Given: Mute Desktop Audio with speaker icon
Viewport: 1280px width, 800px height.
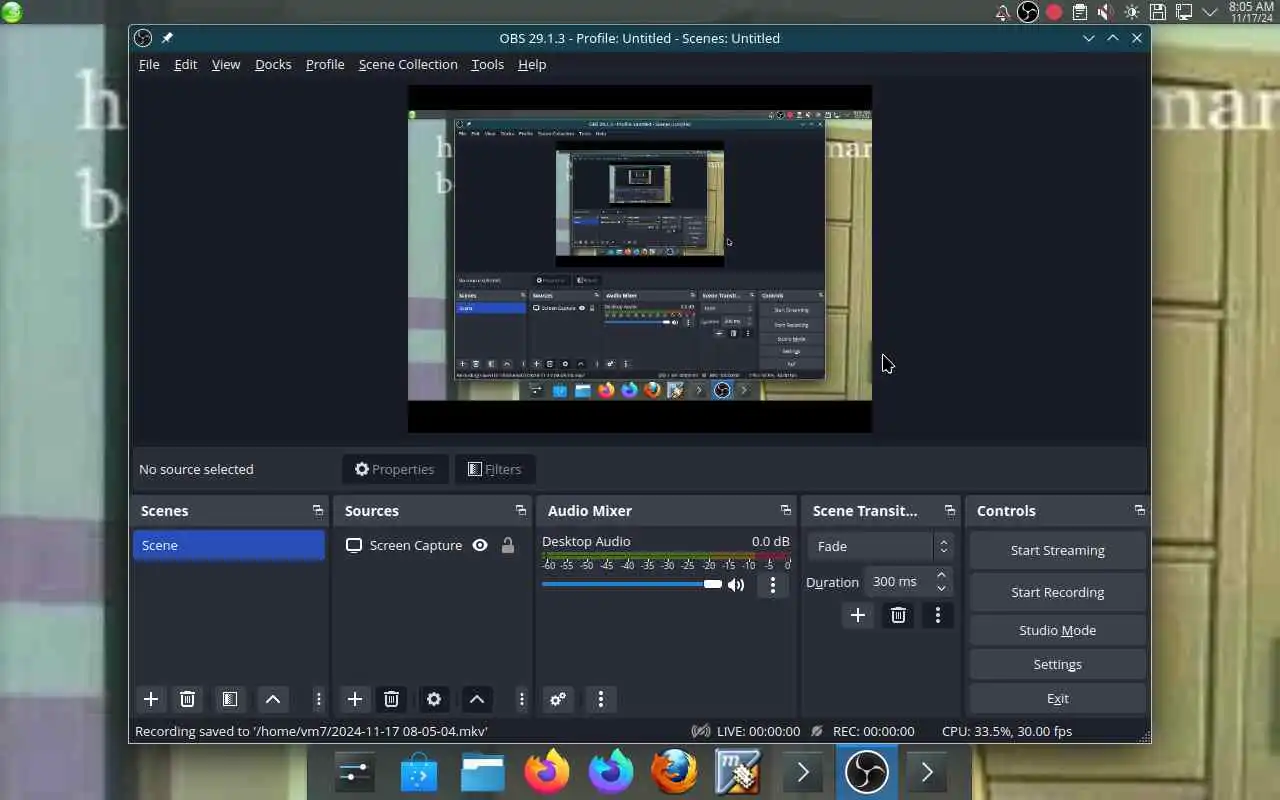Looking at the screenshot, I should tap(736, 585).
